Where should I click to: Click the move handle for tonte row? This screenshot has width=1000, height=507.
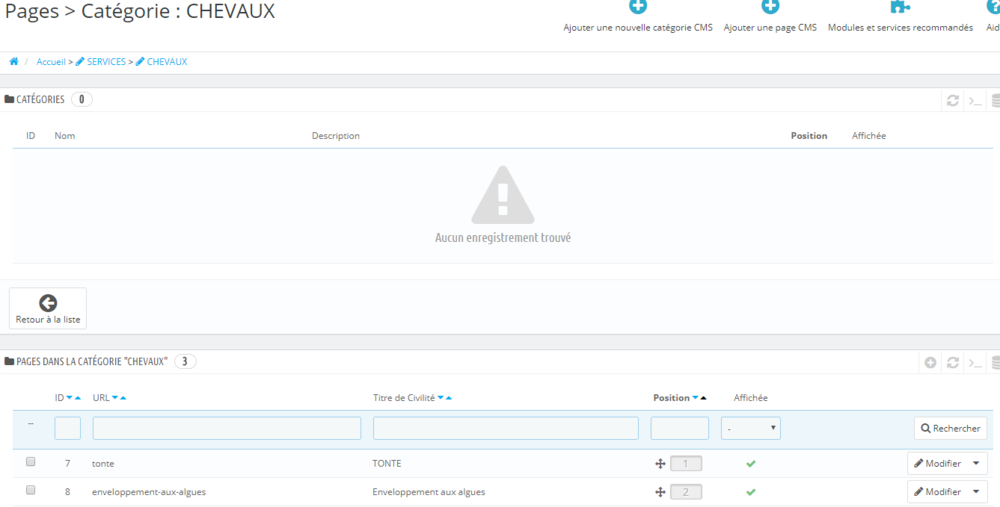660,464
